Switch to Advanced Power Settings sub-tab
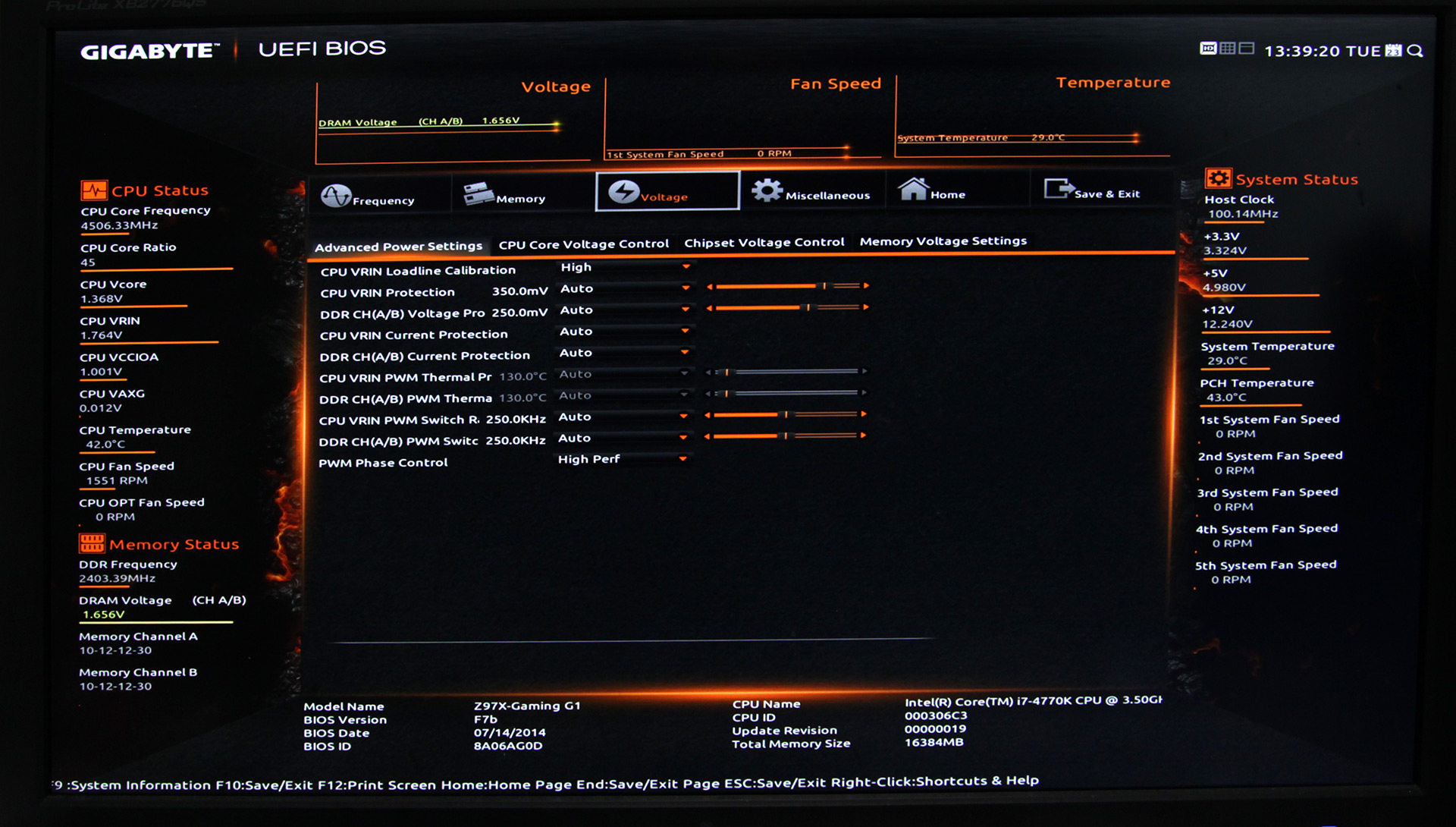This screenshot has width=1456, height=827. 399,247
